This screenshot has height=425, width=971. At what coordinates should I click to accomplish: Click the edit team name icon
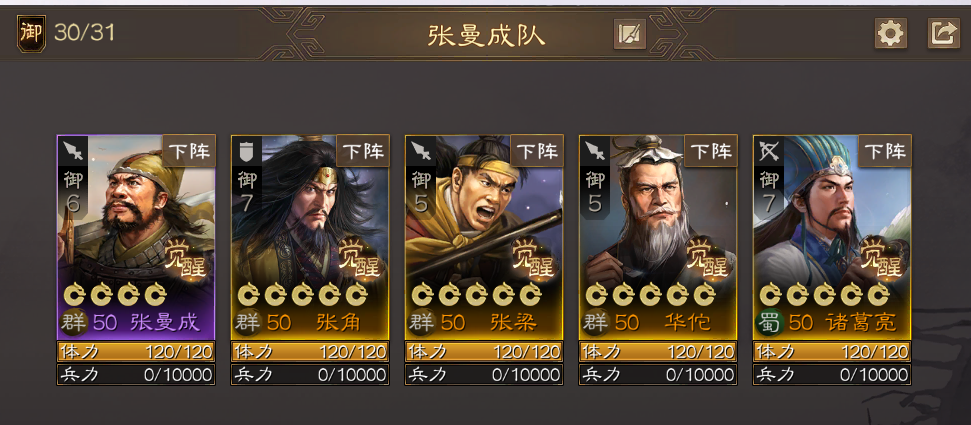[x=630, y=34]
